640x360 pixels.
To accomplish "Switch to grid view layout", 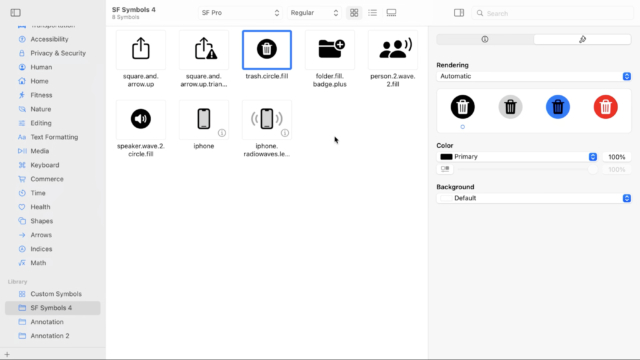I will click(x=354, y=13).
